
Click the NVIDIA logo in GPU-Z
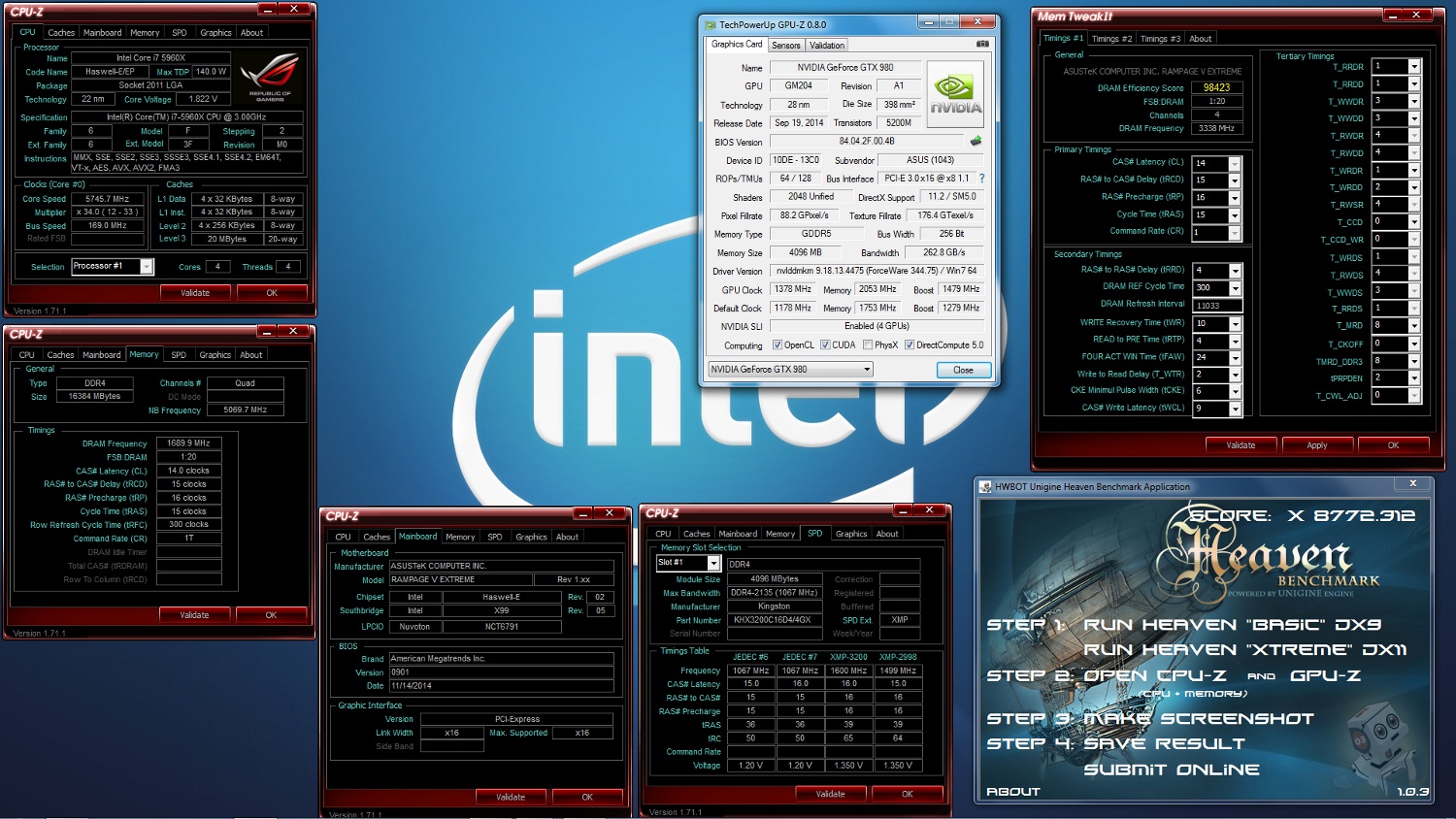(955, 93)
